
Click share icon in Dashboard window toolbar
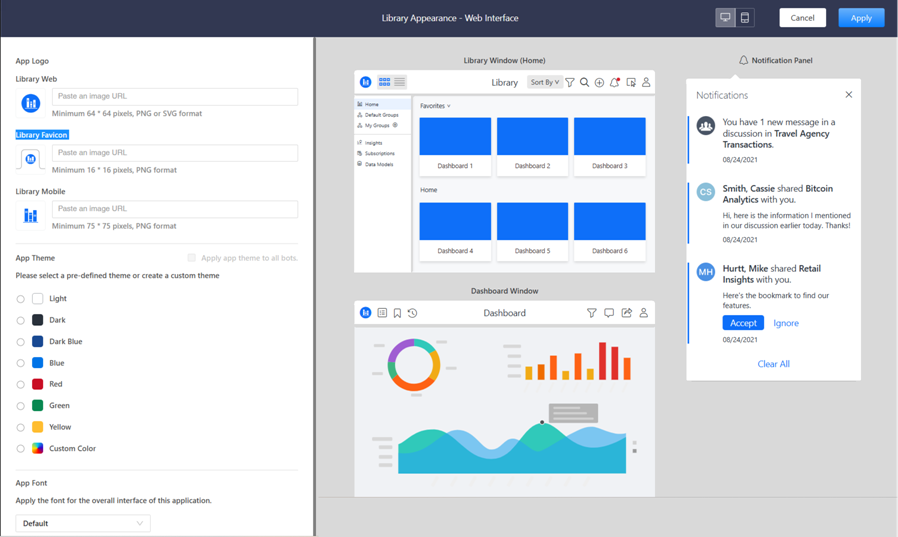(x=627, y=313)
